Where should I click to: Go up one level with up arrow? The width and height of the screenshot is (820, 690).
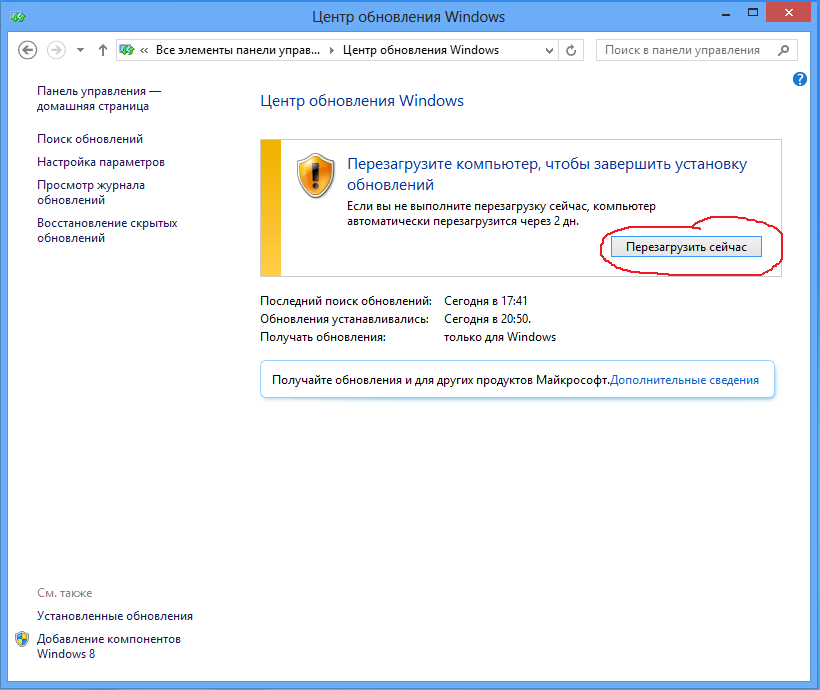(103, 50)
